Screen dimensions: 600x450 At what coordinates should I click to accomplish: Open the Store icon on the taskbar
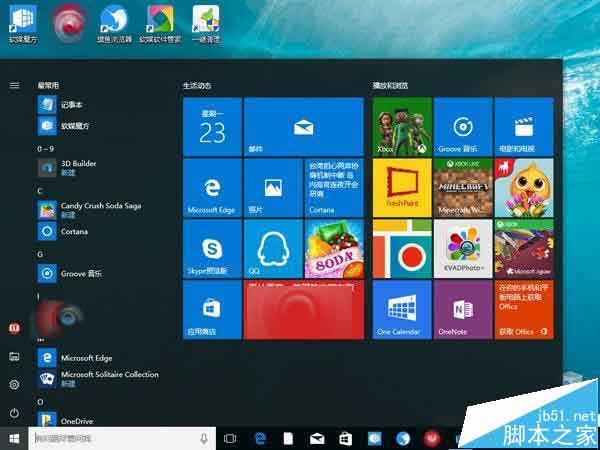click(x=345, y=439)
